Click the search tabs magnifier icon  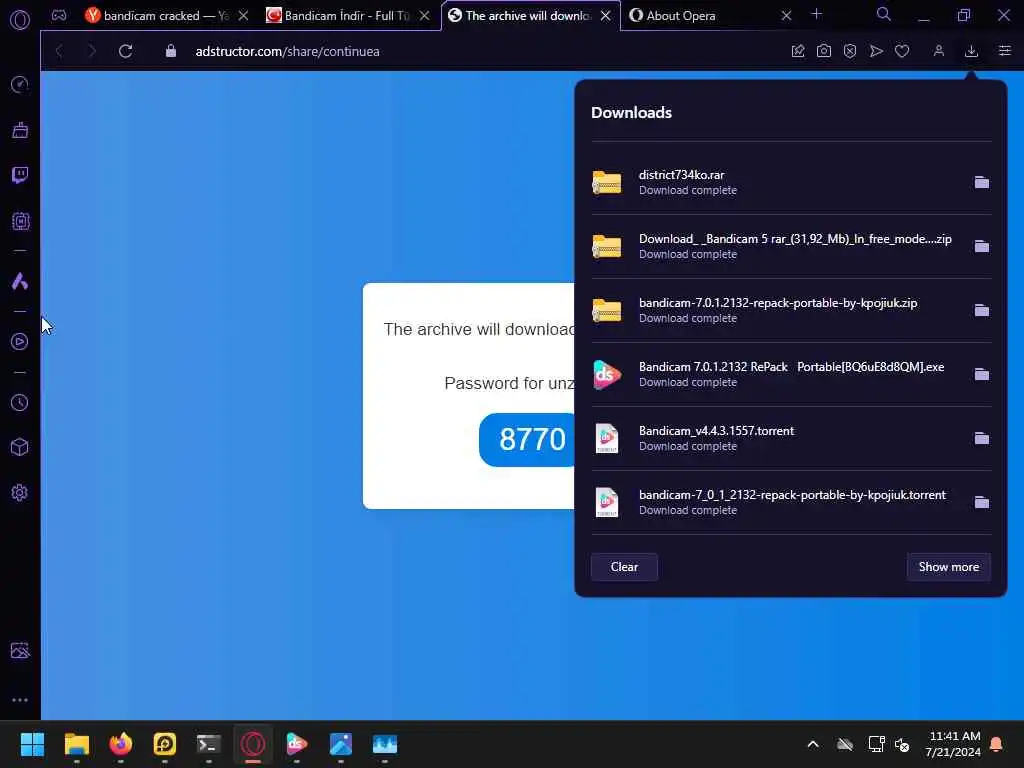(x=884, y=14)
